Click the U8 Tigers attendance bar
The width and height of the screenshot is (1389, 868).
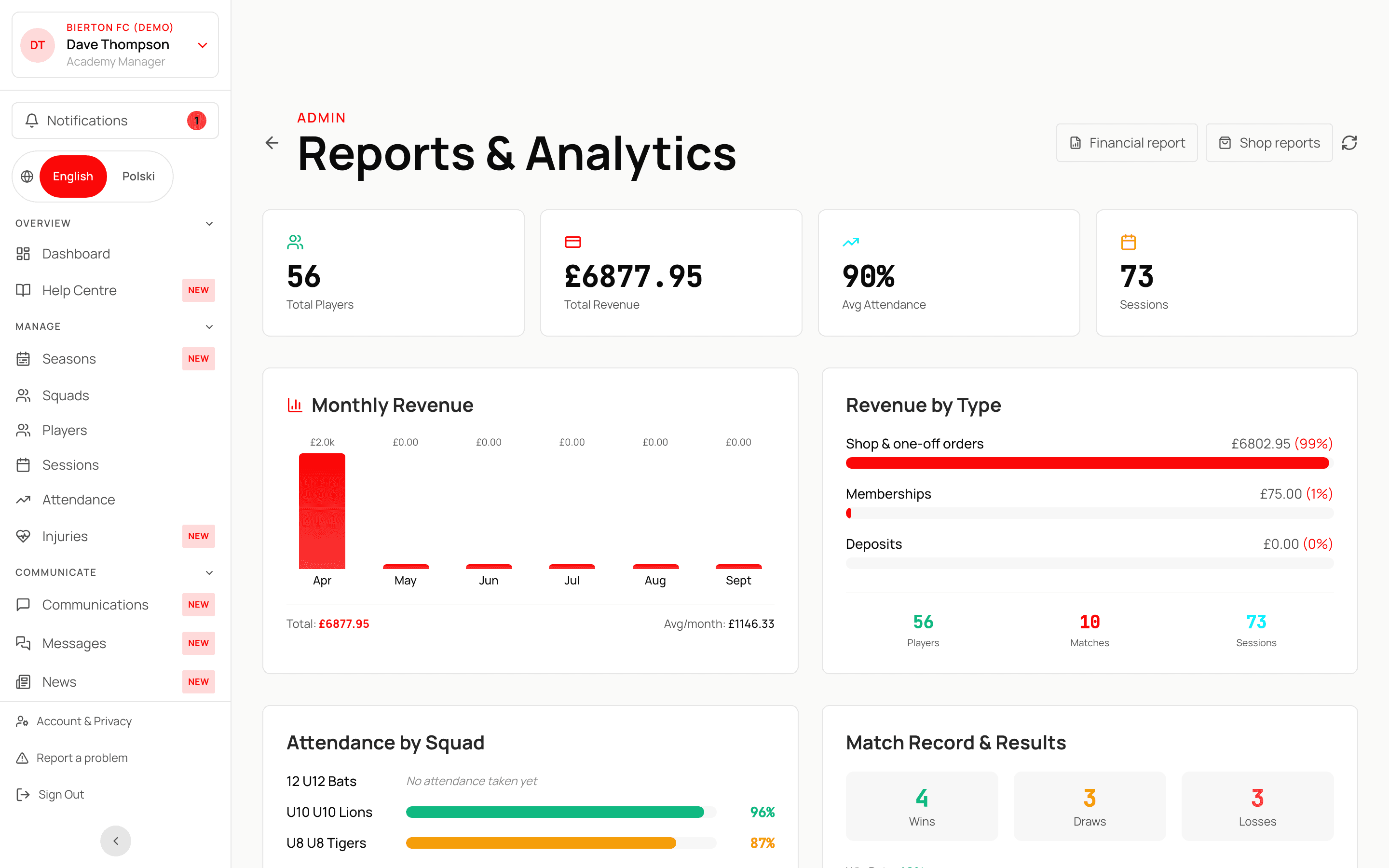561,843
